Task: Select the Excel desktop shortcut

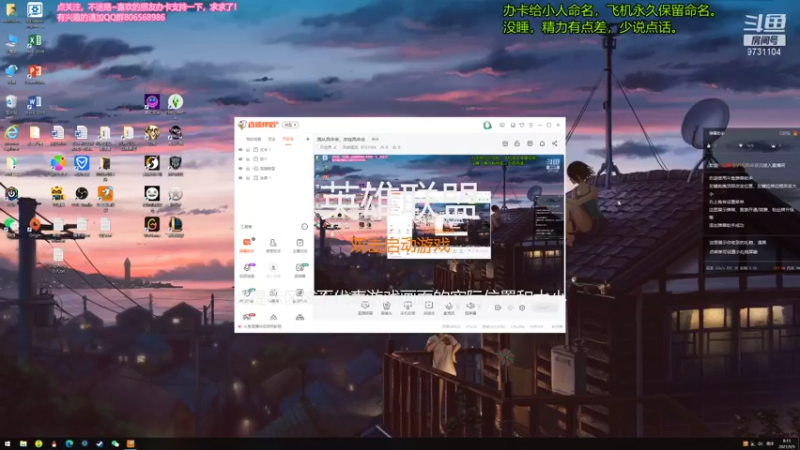Action: point(35,43)
